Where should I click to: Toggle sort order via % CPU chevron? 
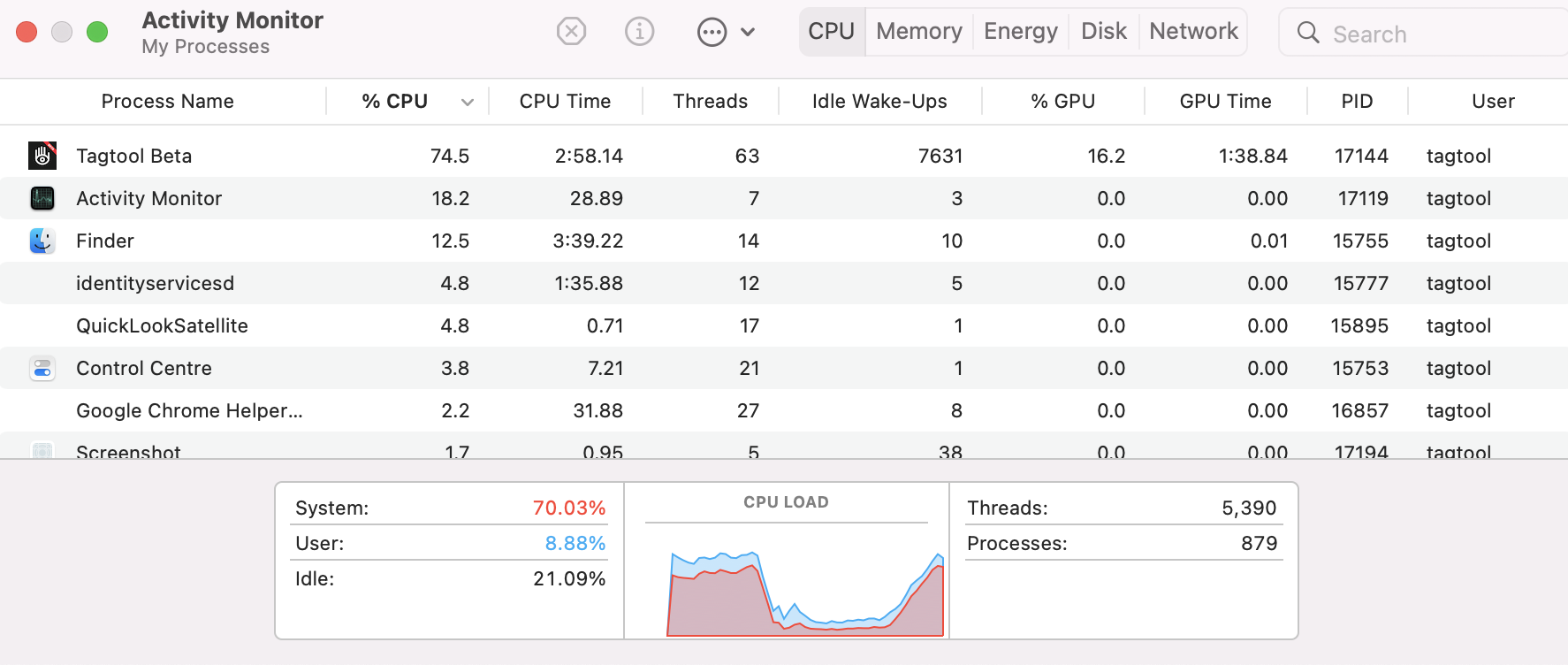tap(468, 103)
